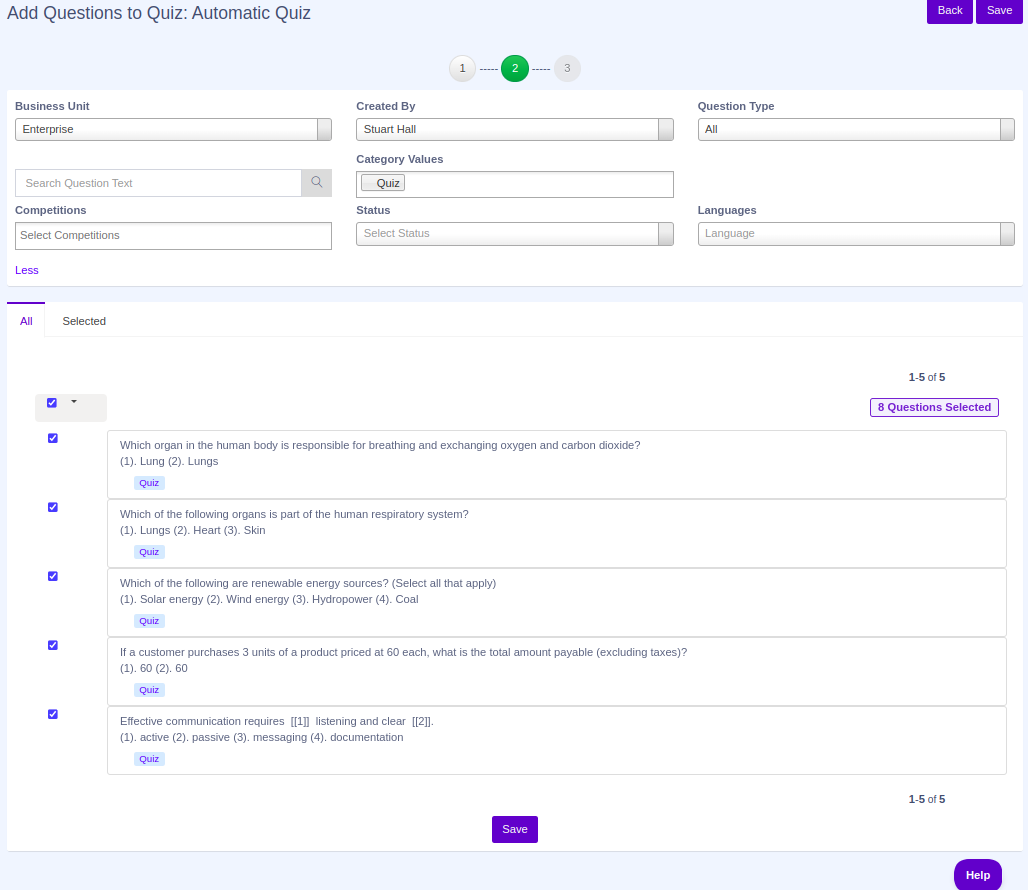
Task: Select the Effective communication question text
Action: [x=277, y=721]
